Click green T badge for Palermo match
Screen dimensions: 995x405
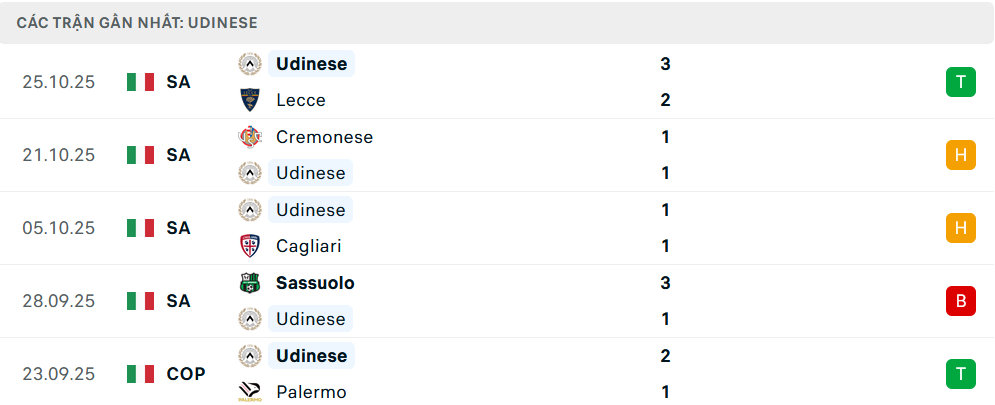tap(960, 374)
